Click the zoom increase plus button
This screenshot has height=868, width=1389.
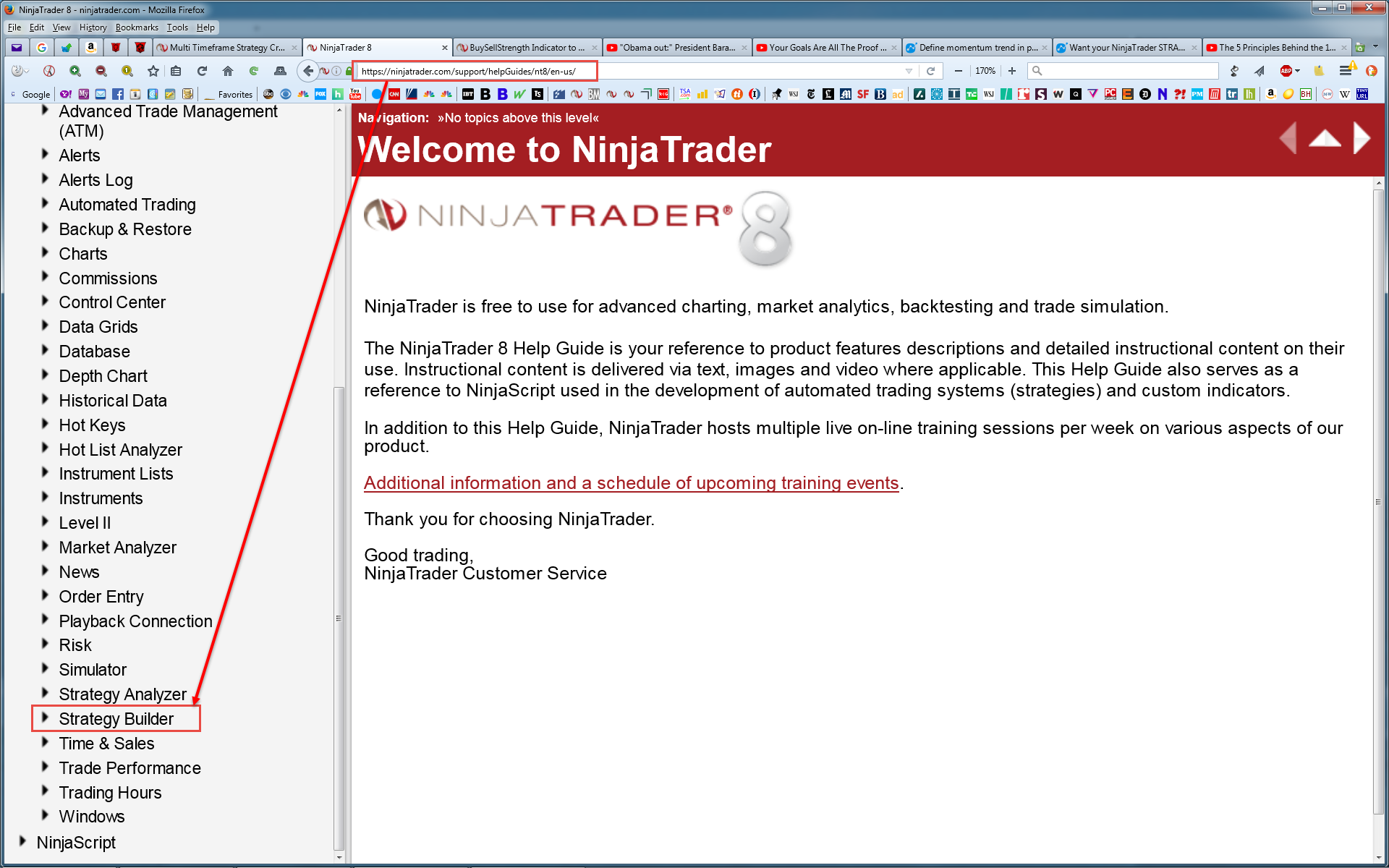coord(1012,71)
